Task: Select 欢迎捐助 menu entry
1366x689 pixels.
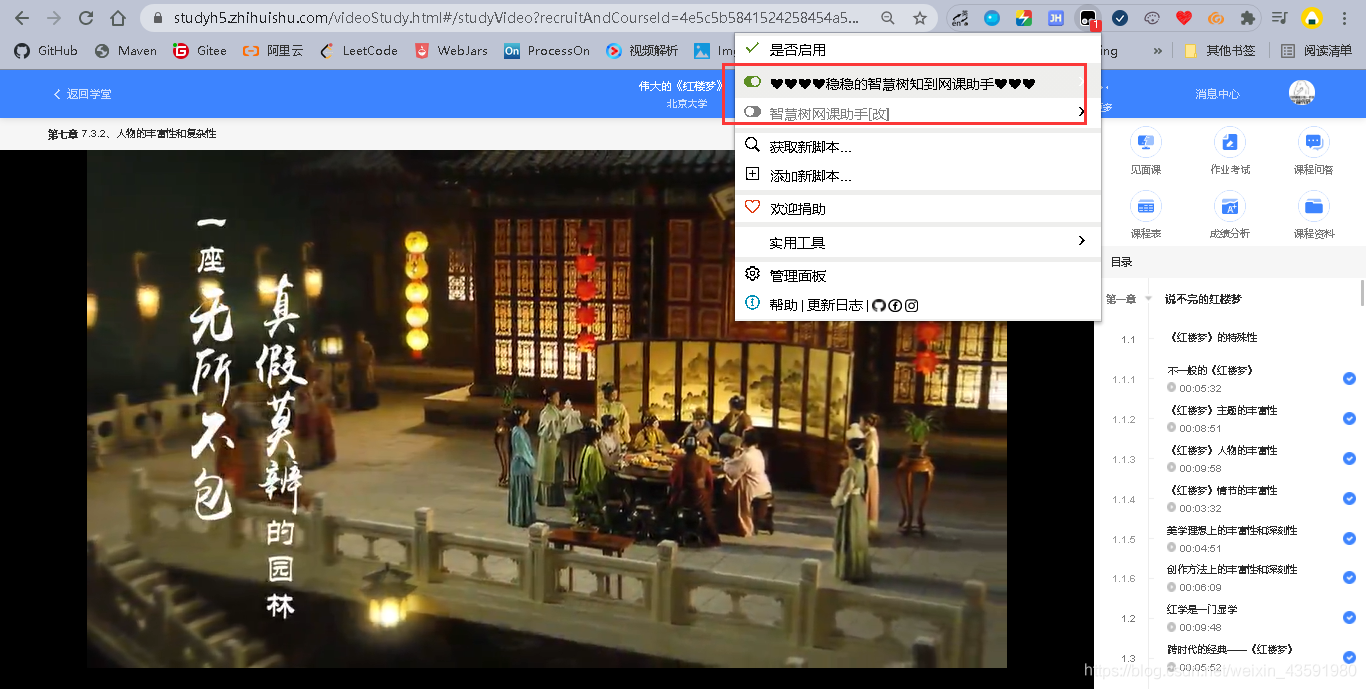Action: [918, 208]
